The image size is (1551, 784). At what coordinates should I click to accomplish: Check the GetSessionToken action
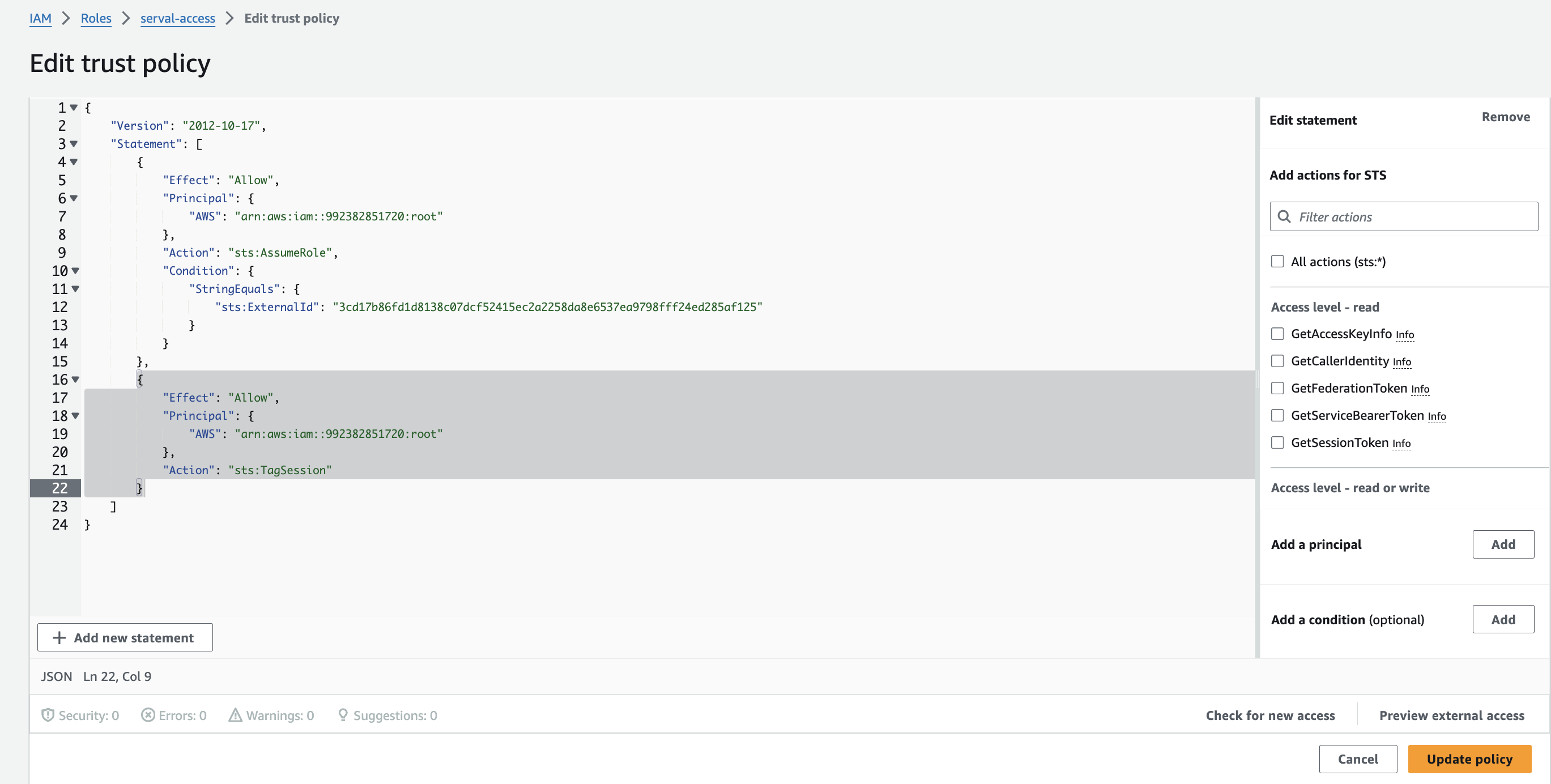click(1277, 442)
